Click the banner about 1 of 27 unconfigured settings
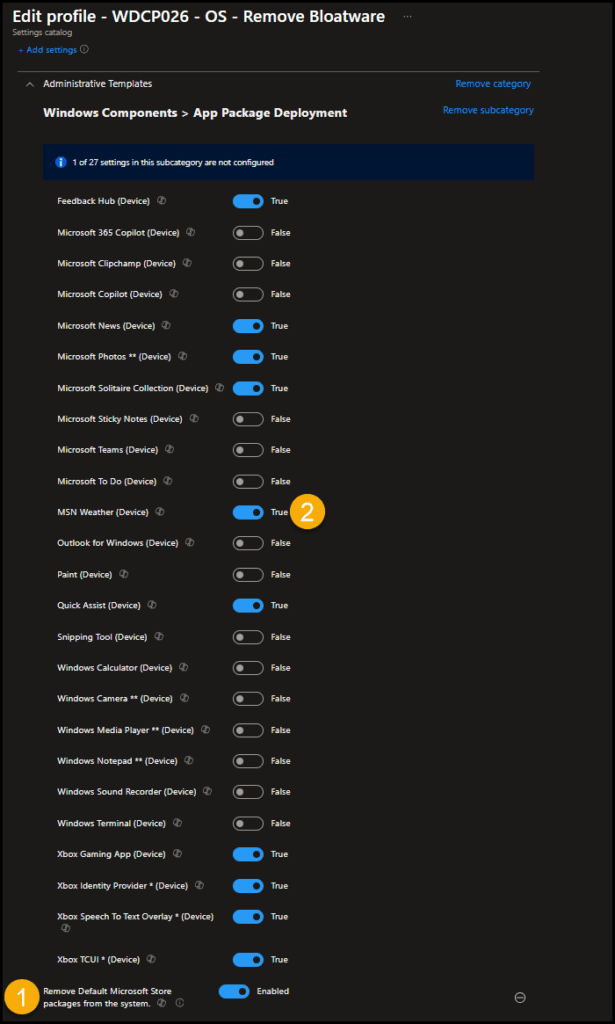Screen dimensions: 615x1024 point(287,161)
